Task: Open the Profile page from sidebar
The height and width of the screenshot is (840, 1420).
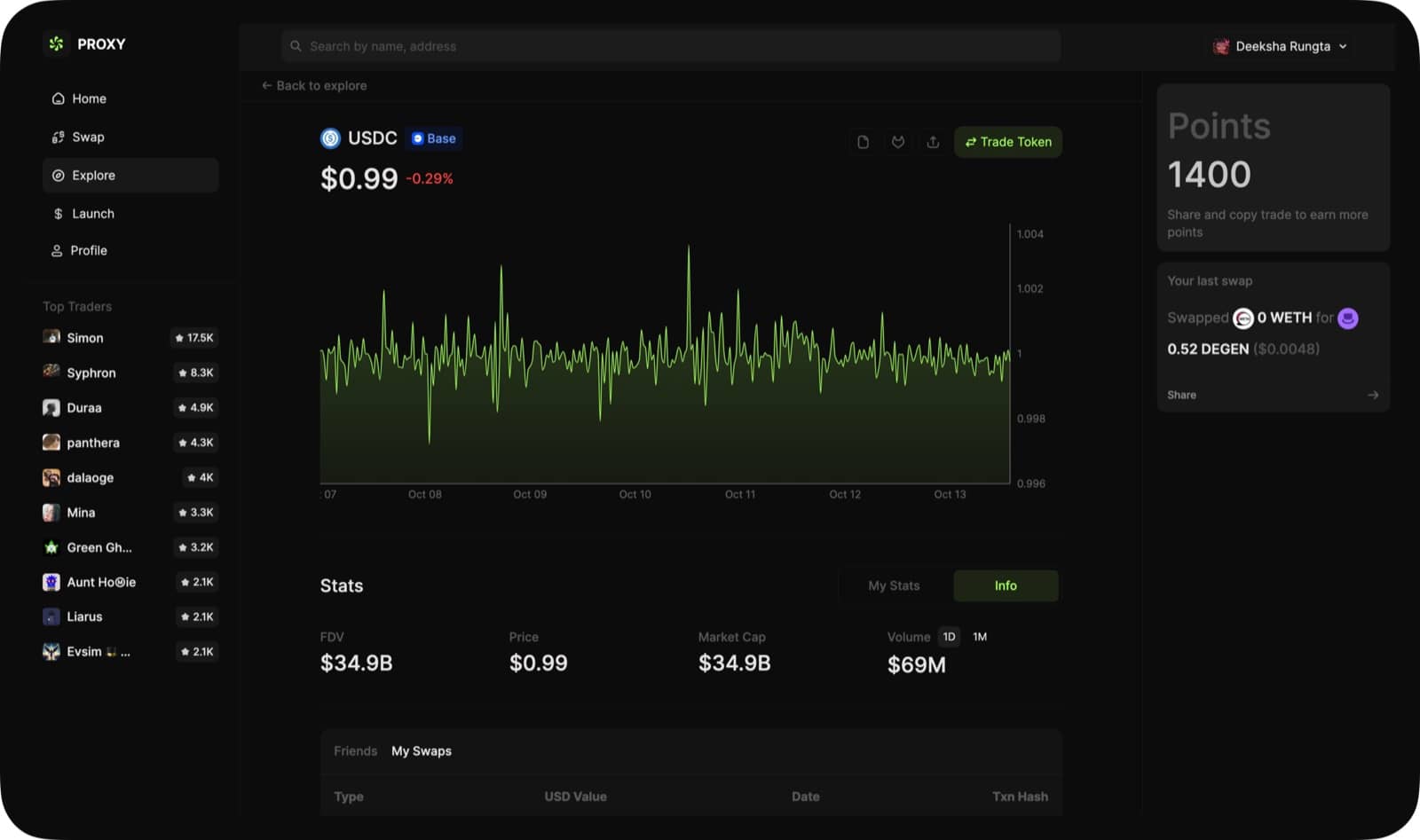Action: 130,250
